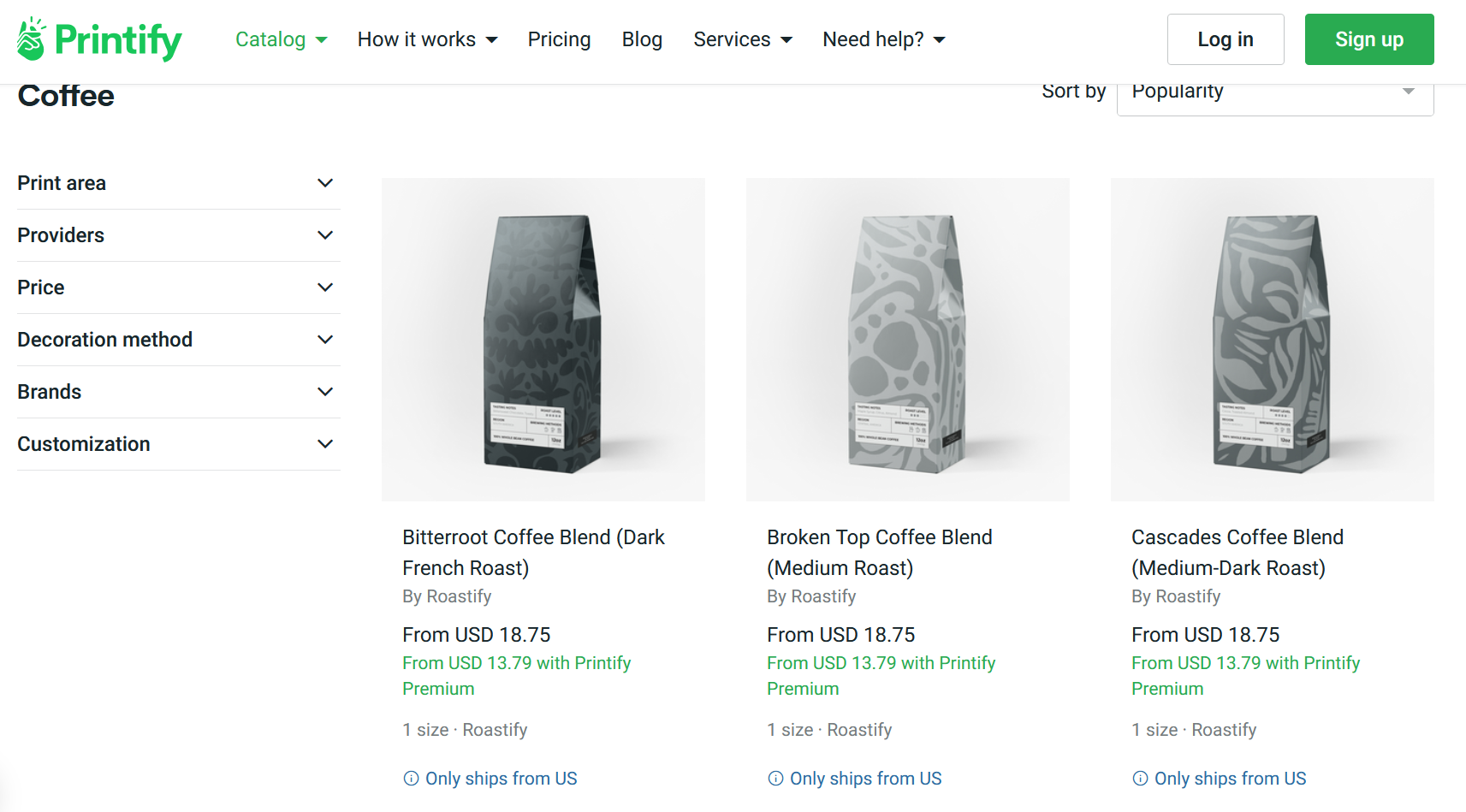
Task: Open the Services dropdown arrow
Action: tap(786, 39)
